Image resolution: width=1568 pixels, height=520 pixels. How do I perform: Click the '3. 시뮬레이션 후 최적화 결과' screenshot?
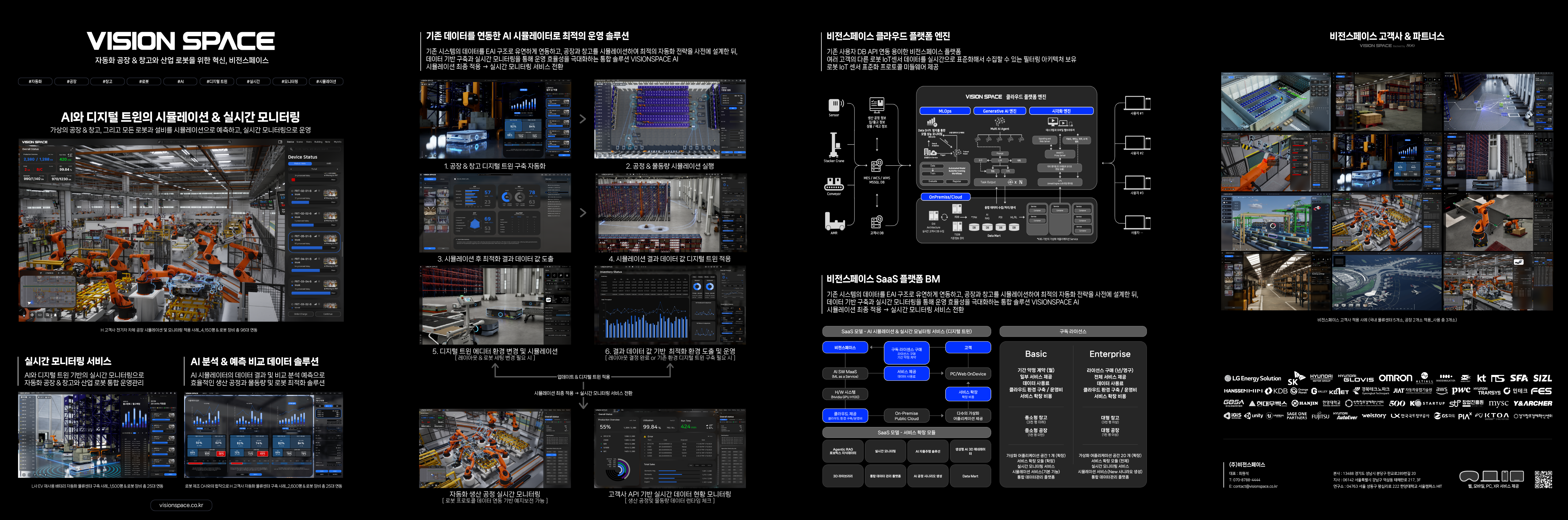pyautogui.click(x=495, y=213)
